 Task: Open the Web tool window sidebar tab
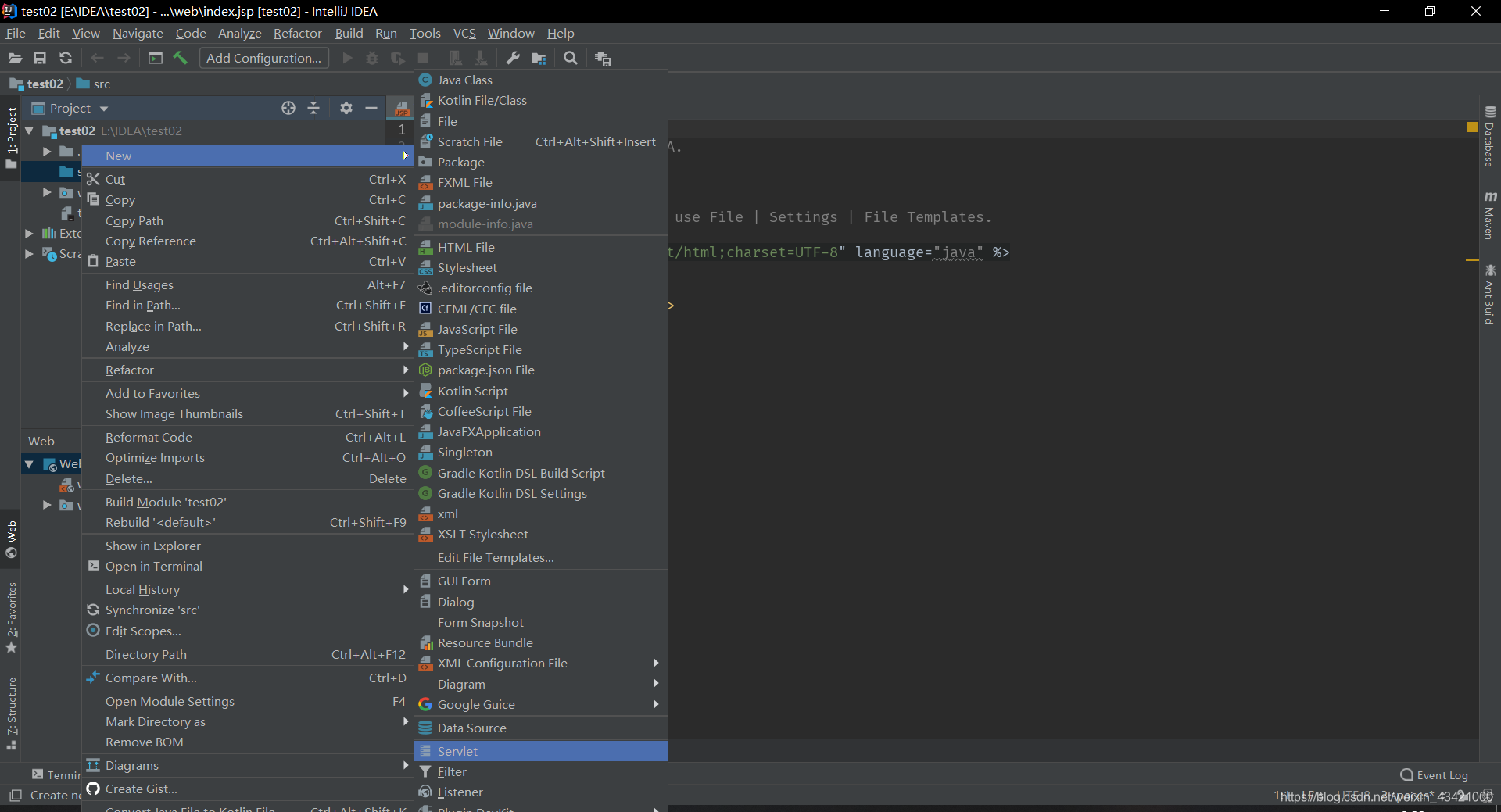click(x=12, y=539)
